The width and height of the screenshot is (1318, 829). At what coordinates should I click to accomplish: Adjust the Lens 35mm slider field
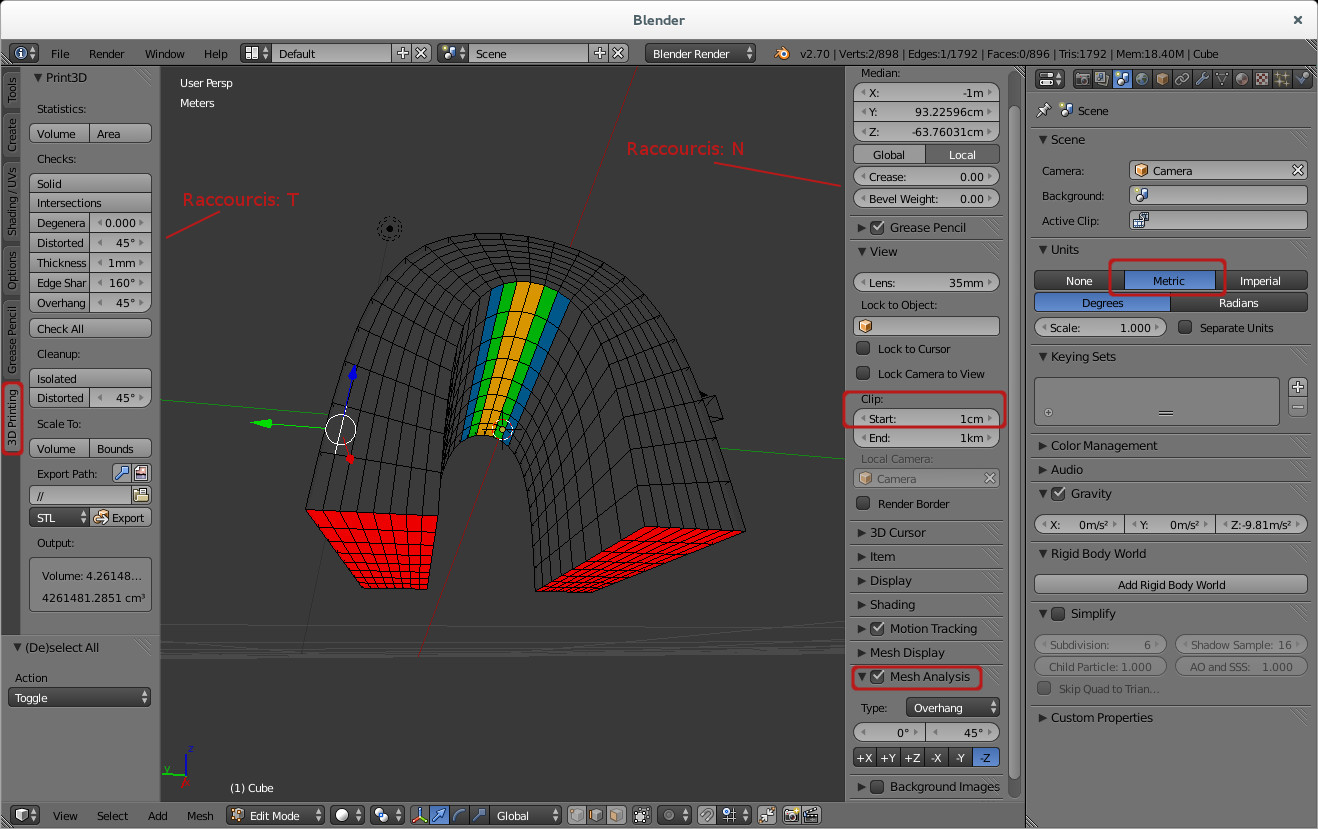926,283
